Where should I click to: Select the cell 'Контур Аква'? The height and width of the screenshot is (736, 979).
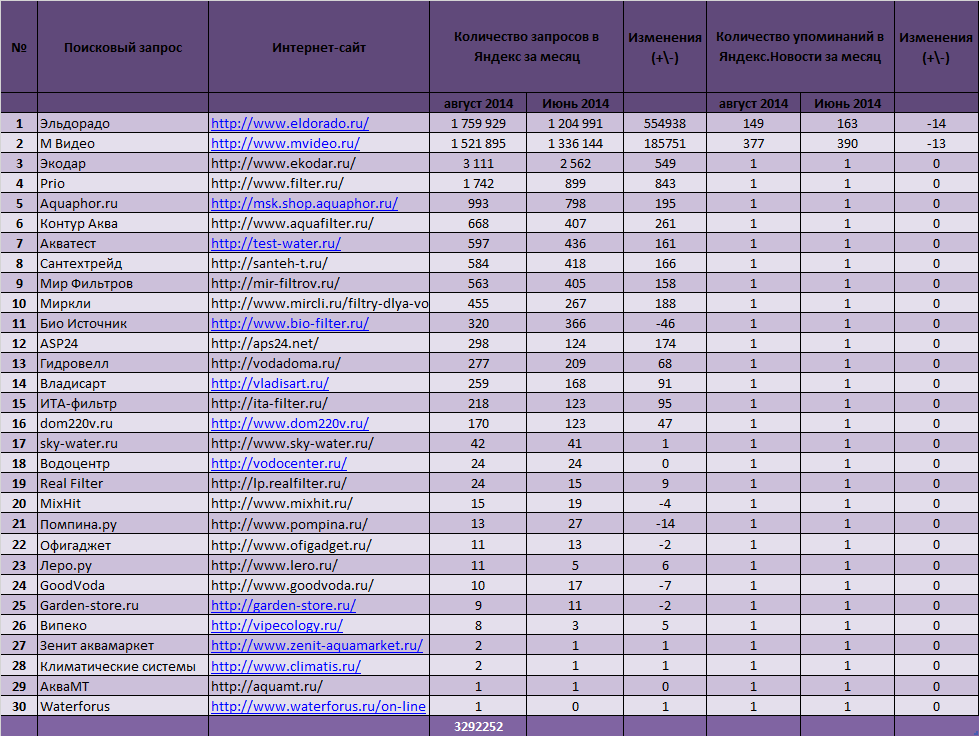pos(123,223)
